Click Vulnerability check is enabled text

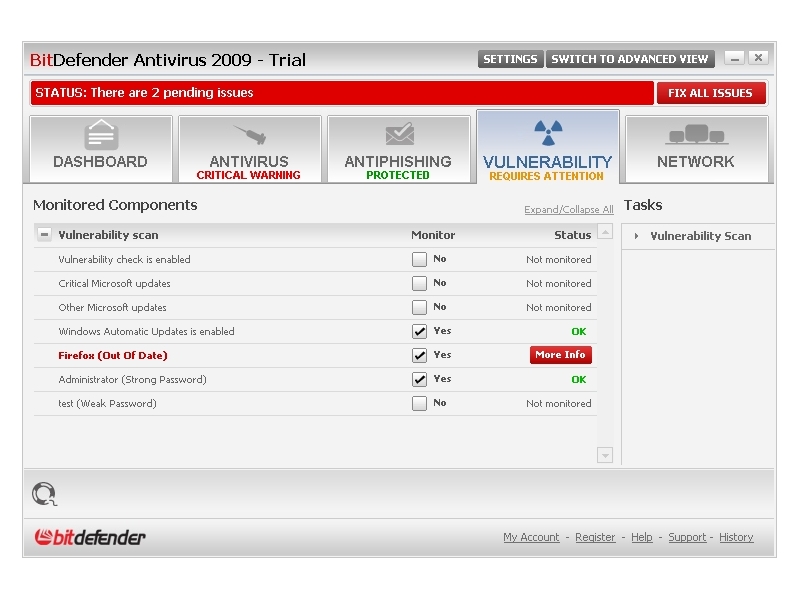124,260
